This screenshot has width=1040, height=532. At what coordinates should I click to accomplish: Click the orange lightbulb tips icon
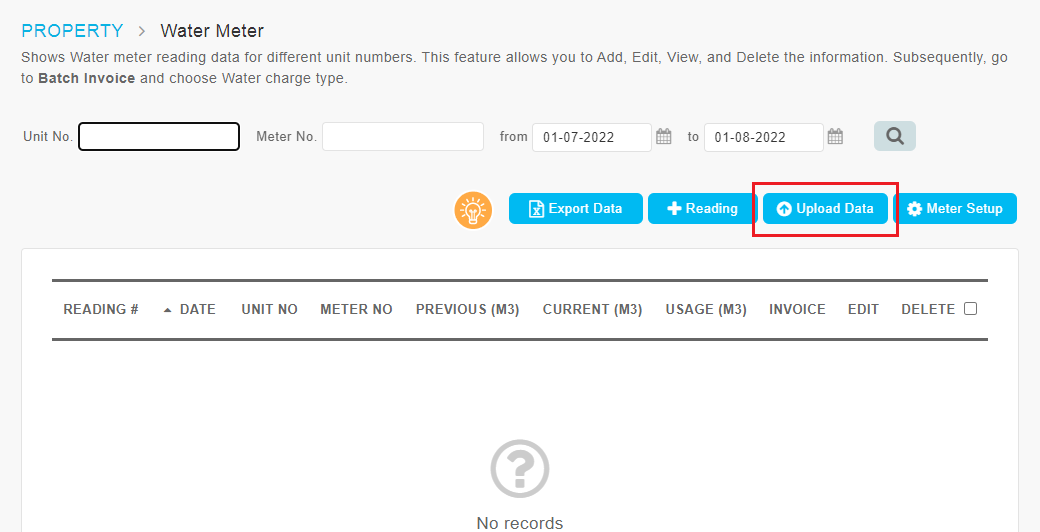point(473,210)
